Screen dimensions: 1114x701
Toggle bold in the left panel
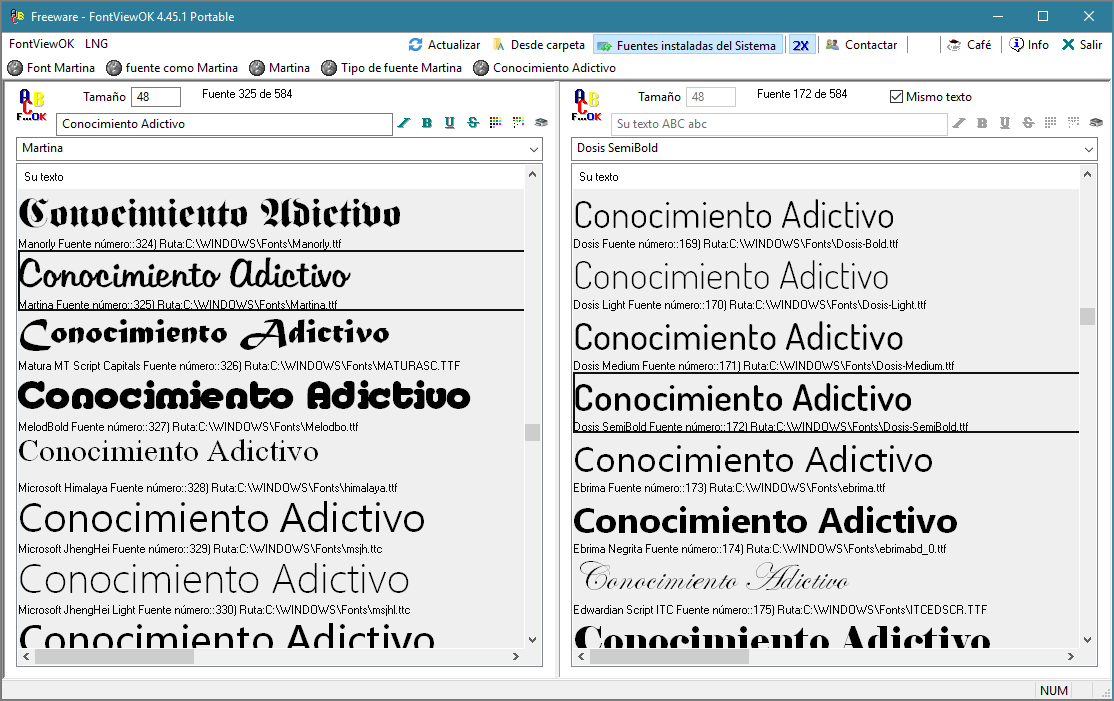427,123
